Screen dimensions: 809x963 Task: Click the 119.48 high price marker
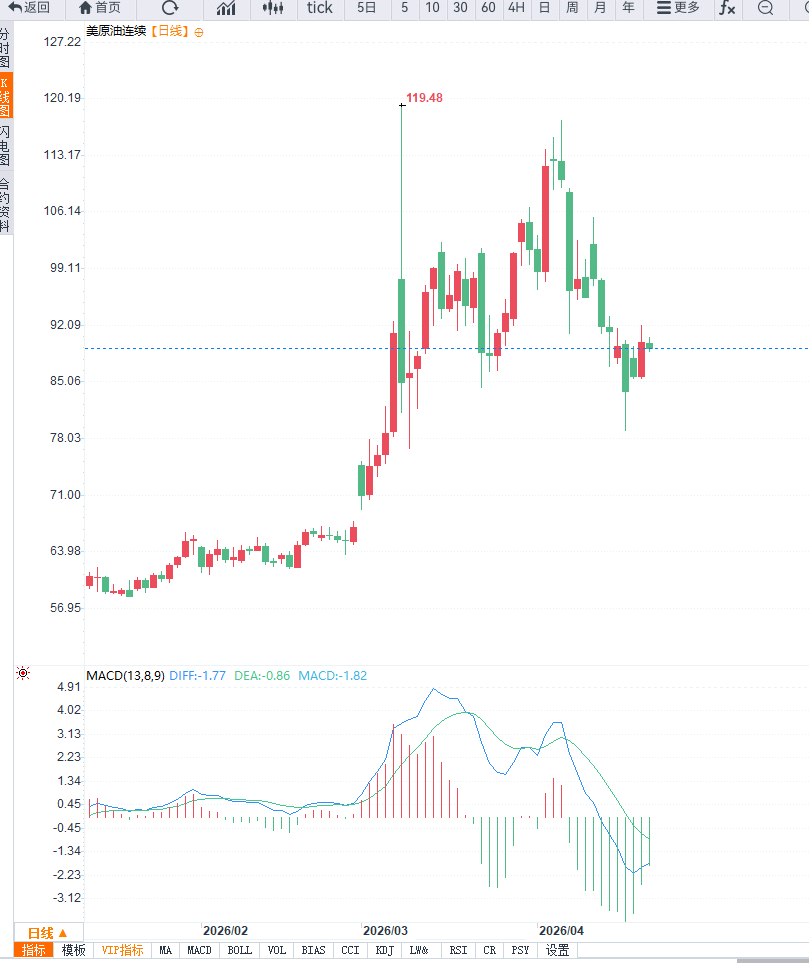tap(424, 98)
